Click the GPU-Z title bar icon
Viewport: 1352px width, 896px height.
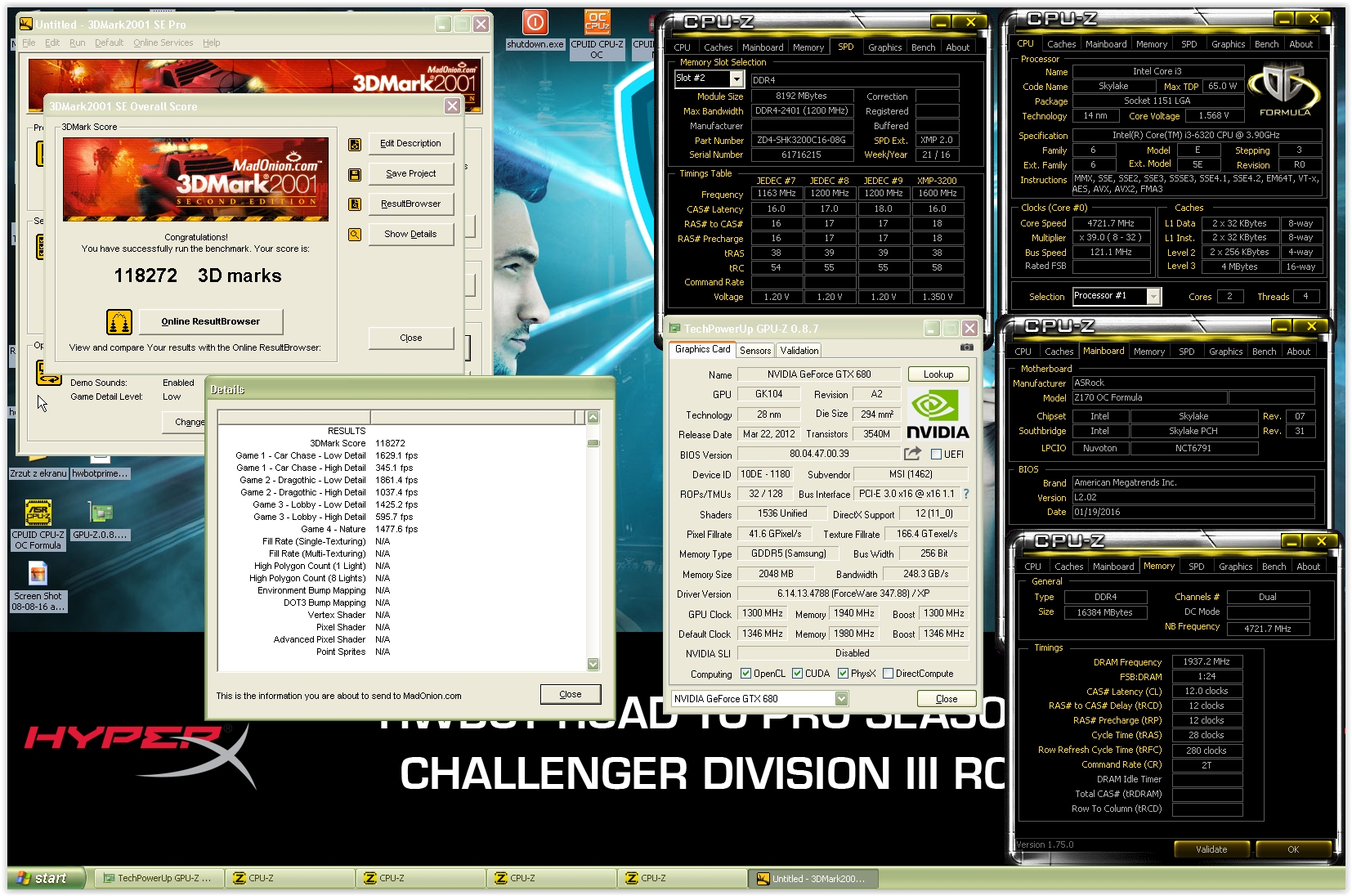pos(675,329)
